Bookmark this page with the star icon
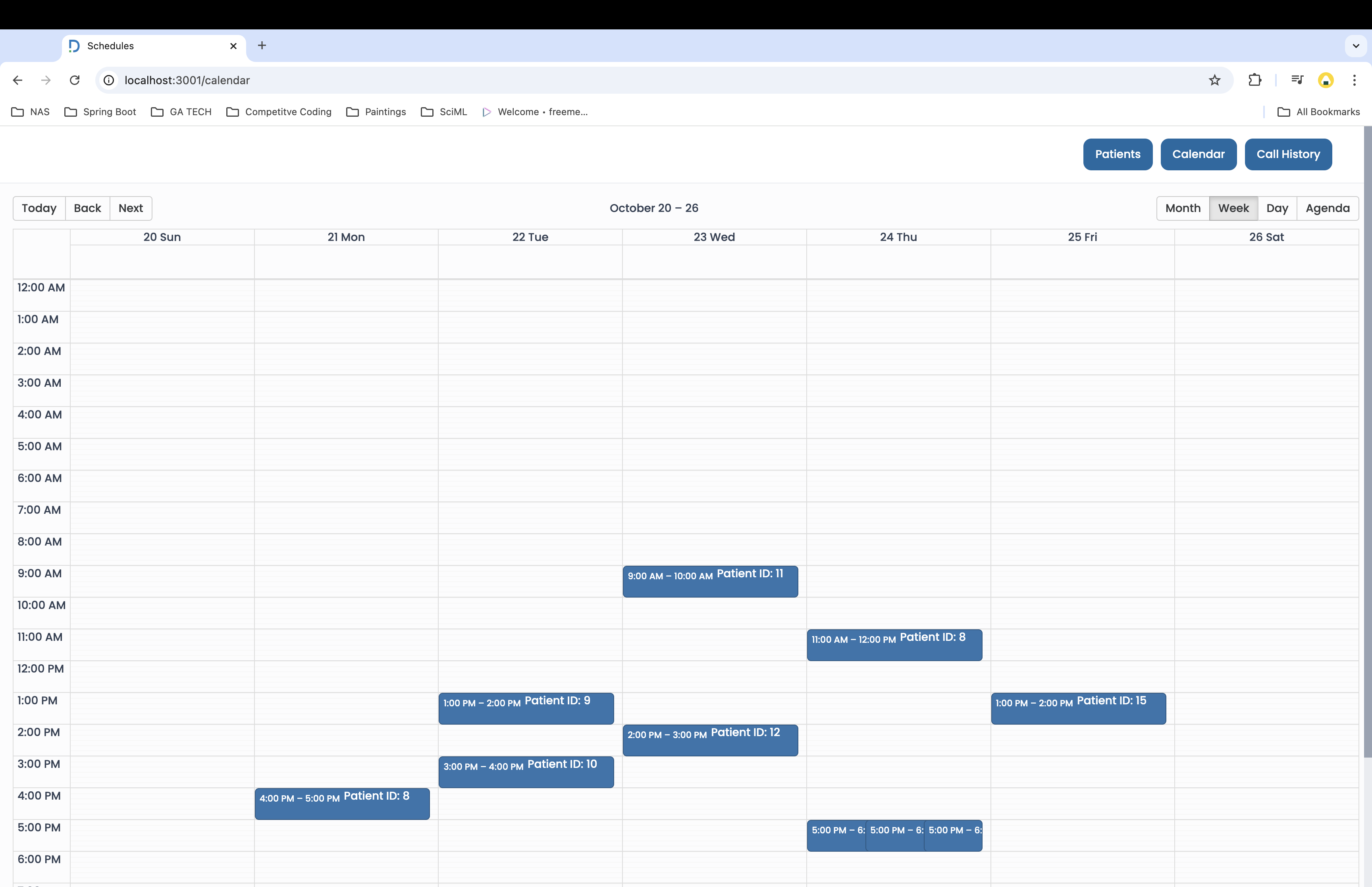 tap(1214, 80)
